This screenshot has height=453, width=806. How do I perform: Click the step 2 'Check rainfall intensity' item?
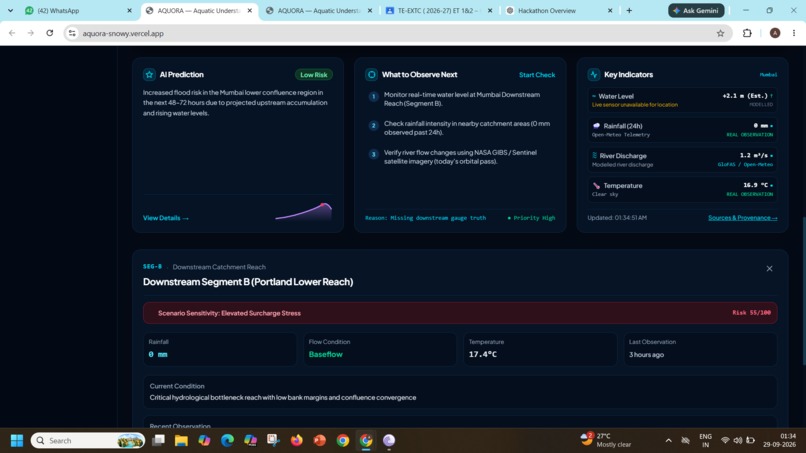pyautogui.click(x=461, y=128)
